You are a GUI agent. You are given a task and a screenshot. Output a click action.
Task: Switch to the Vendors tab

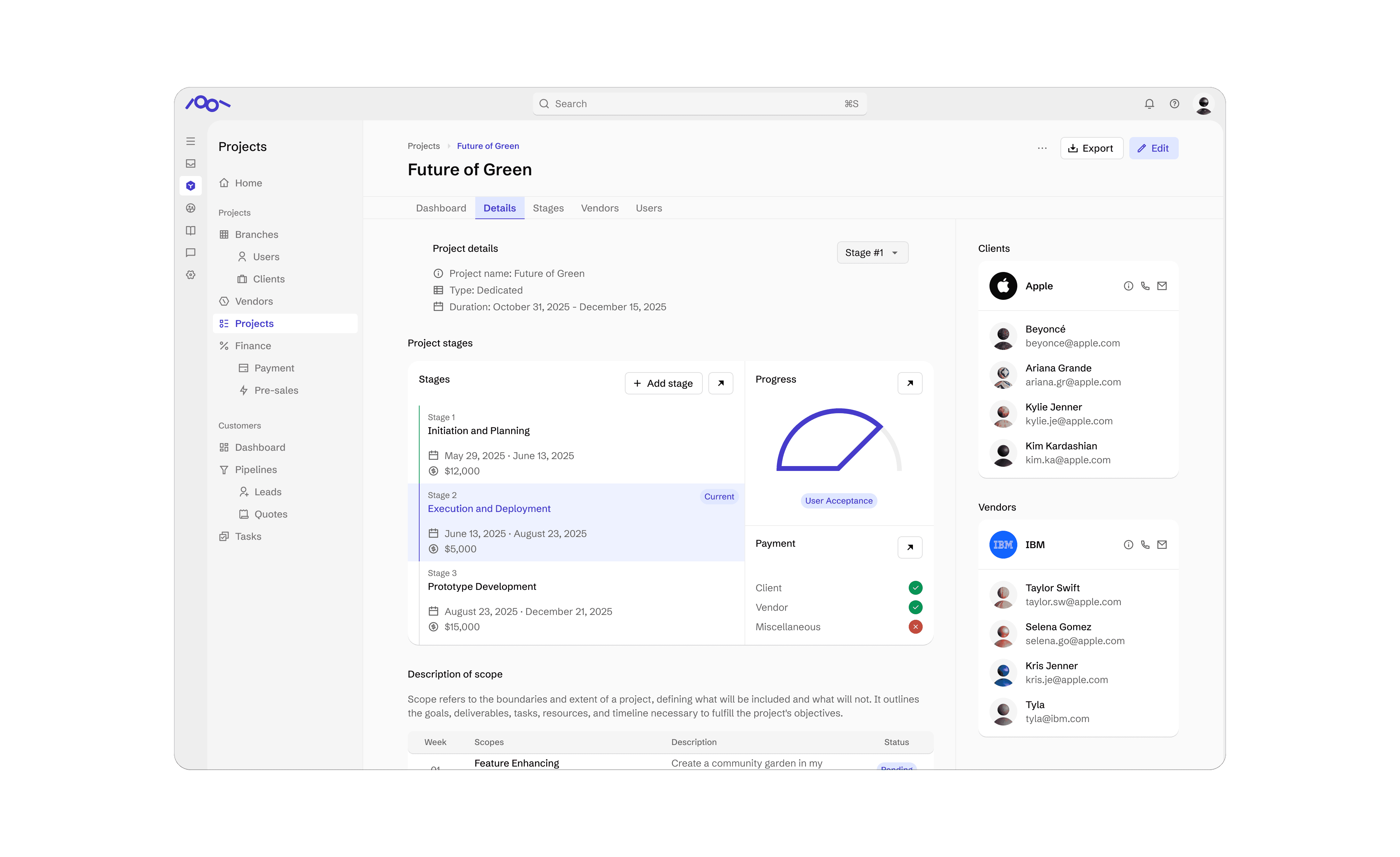(599, 208)
